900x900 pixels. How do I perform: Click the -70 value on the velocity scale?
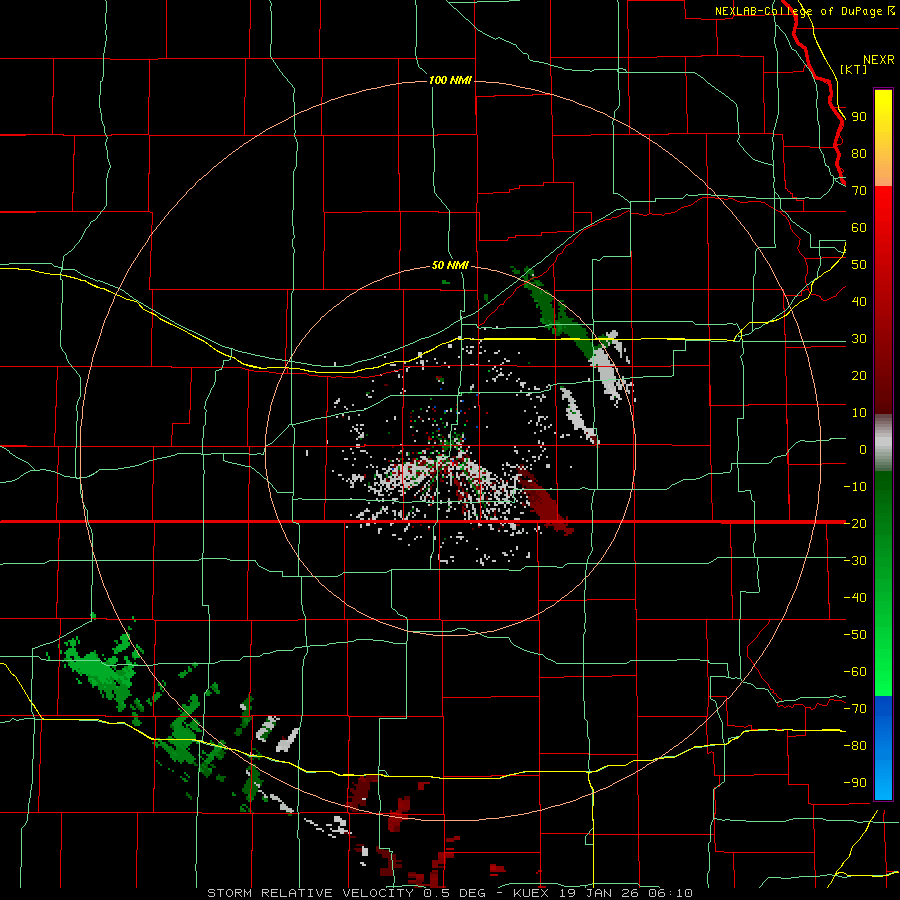pos(855,709)
